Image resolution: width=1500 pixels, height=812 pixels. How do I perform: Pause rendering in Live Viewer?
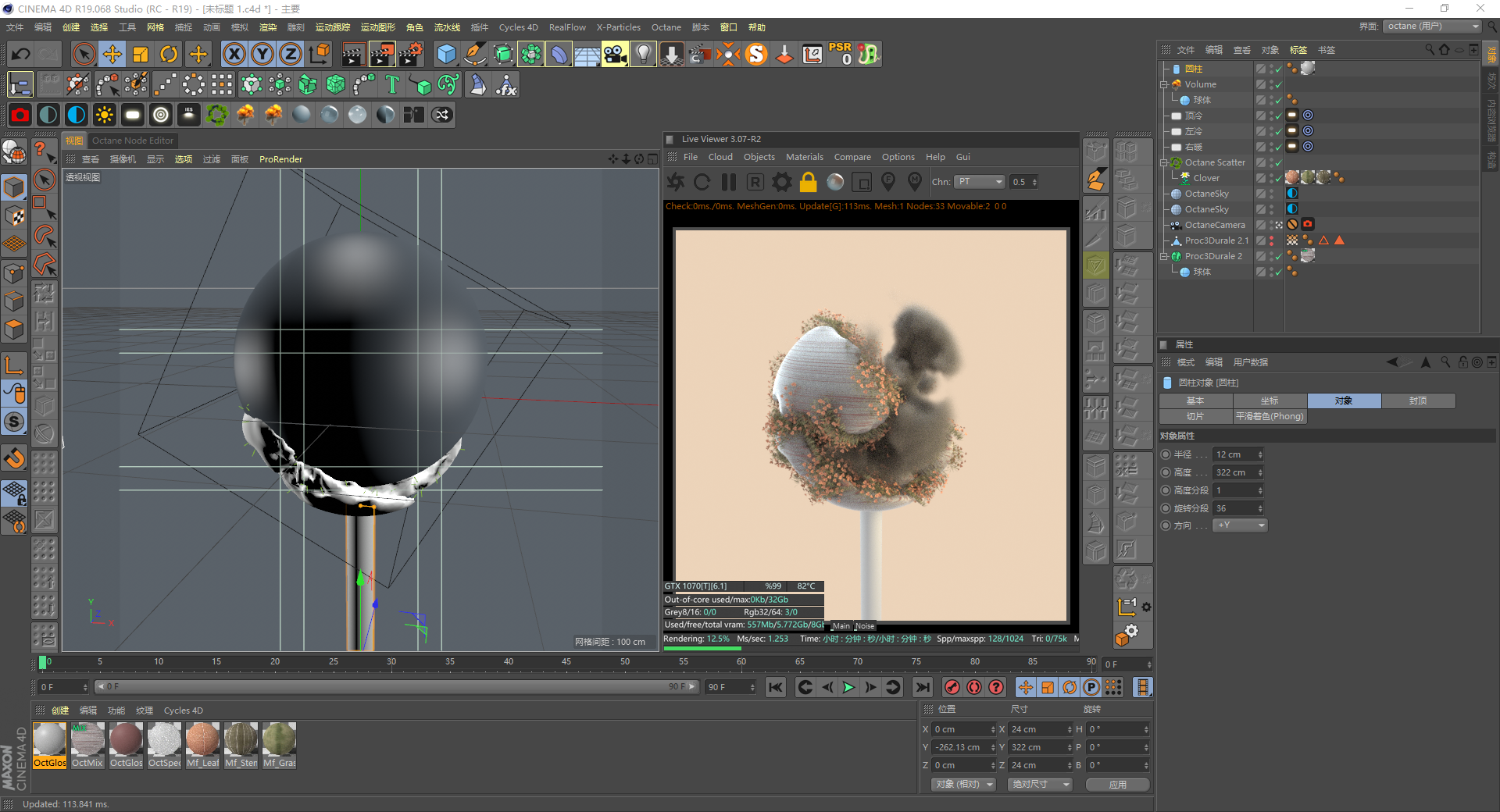pos(728,182)
